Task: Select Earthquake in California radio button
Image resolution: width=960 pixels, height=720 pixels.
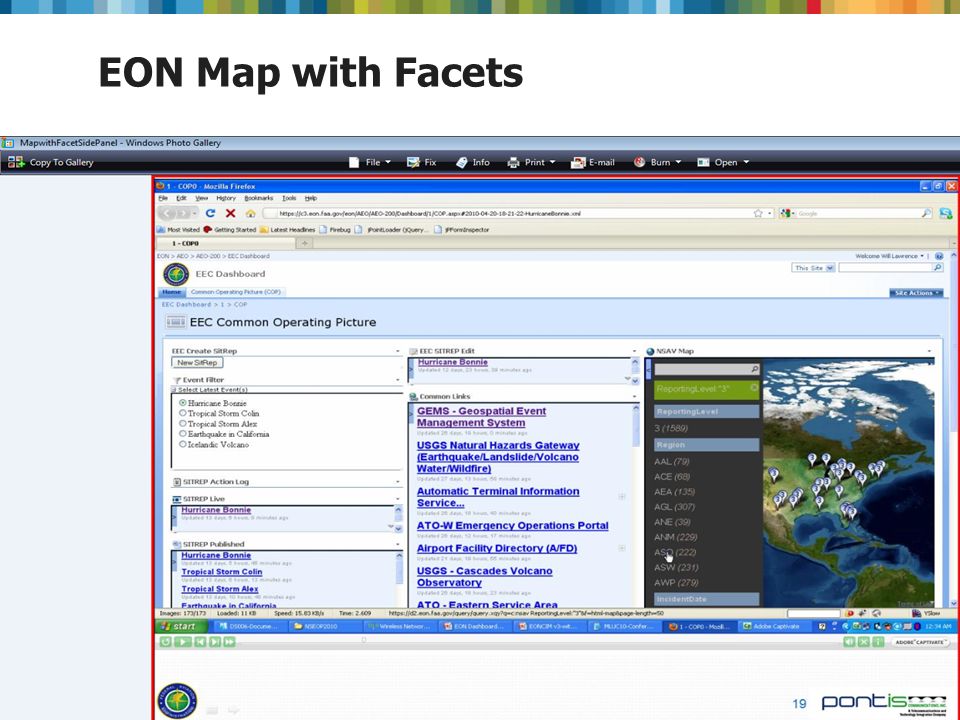Action: 182,433
